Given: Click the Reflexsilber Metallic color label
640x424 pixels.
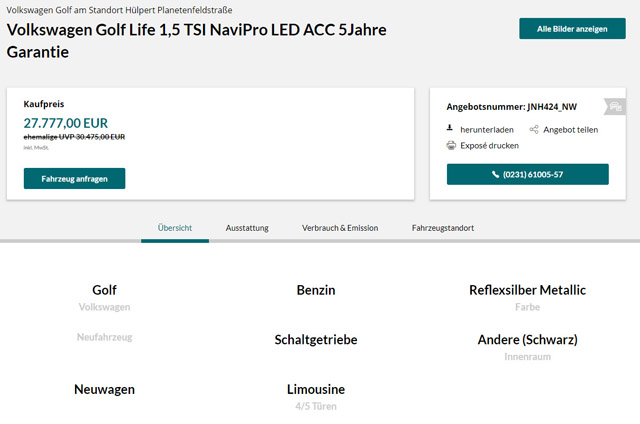Looking at the screenshot, I should pyautogui.click(x=527, y=290).
